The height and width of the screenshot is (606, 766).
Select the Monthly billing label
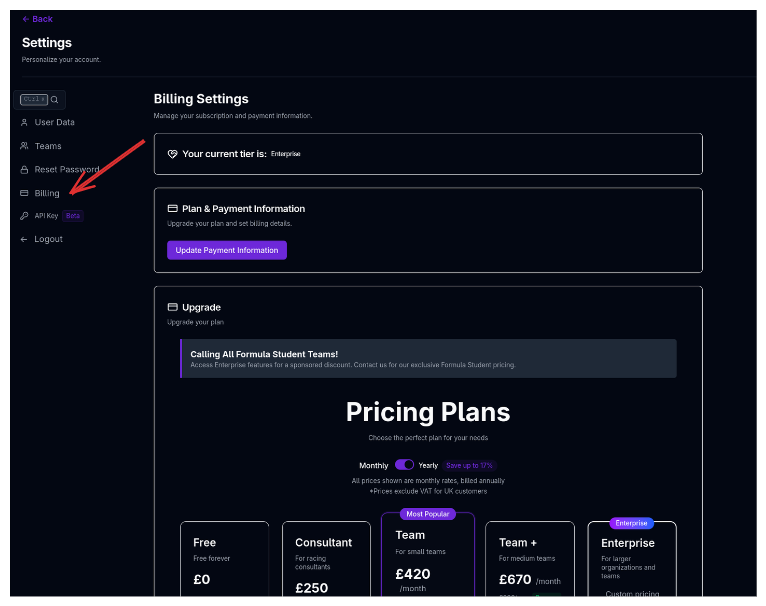point(374,465)
